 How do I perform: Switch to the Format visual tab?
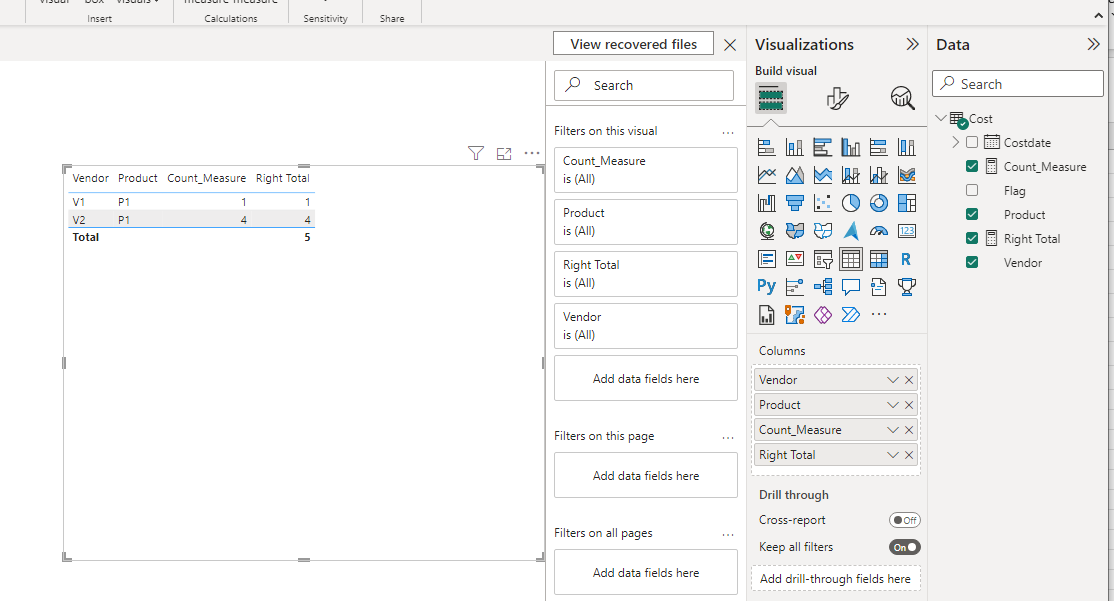tap(838, 98)
